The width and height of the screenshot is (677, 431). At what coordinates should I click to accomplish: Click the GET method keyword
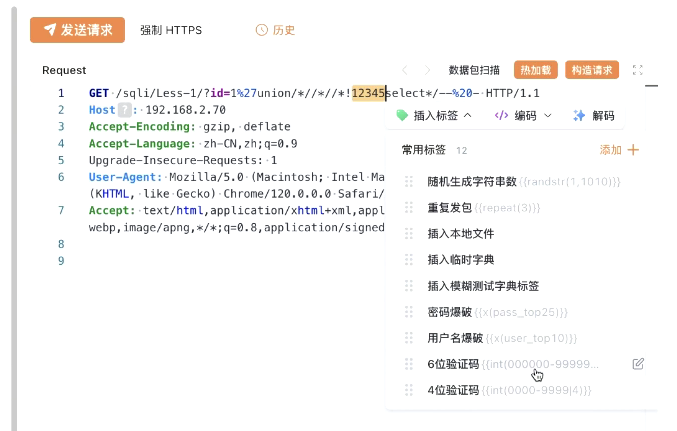click(x=99, y=93)
